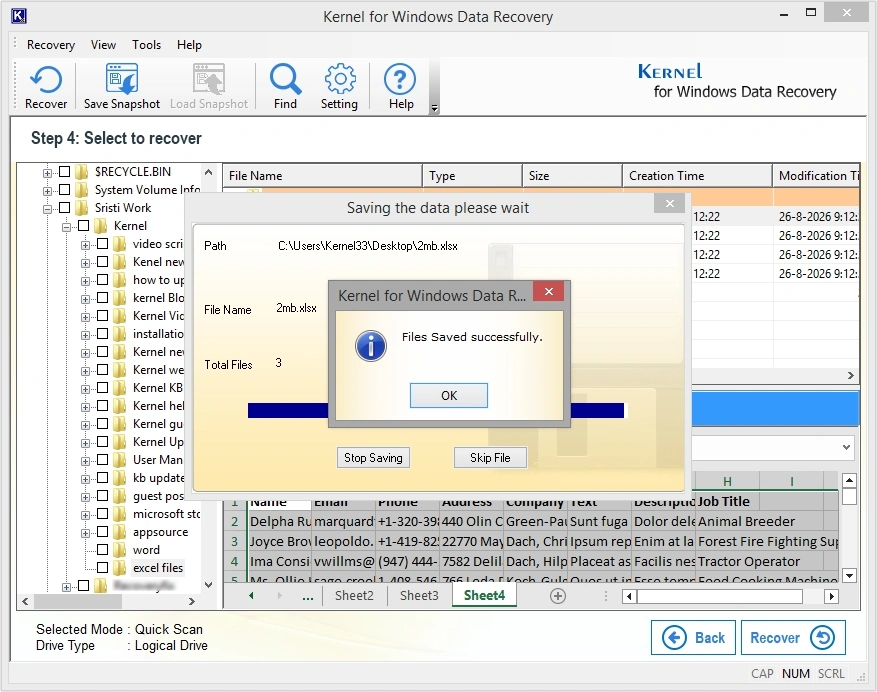
Task: Click the appsource folder icon
Action: 120,531
